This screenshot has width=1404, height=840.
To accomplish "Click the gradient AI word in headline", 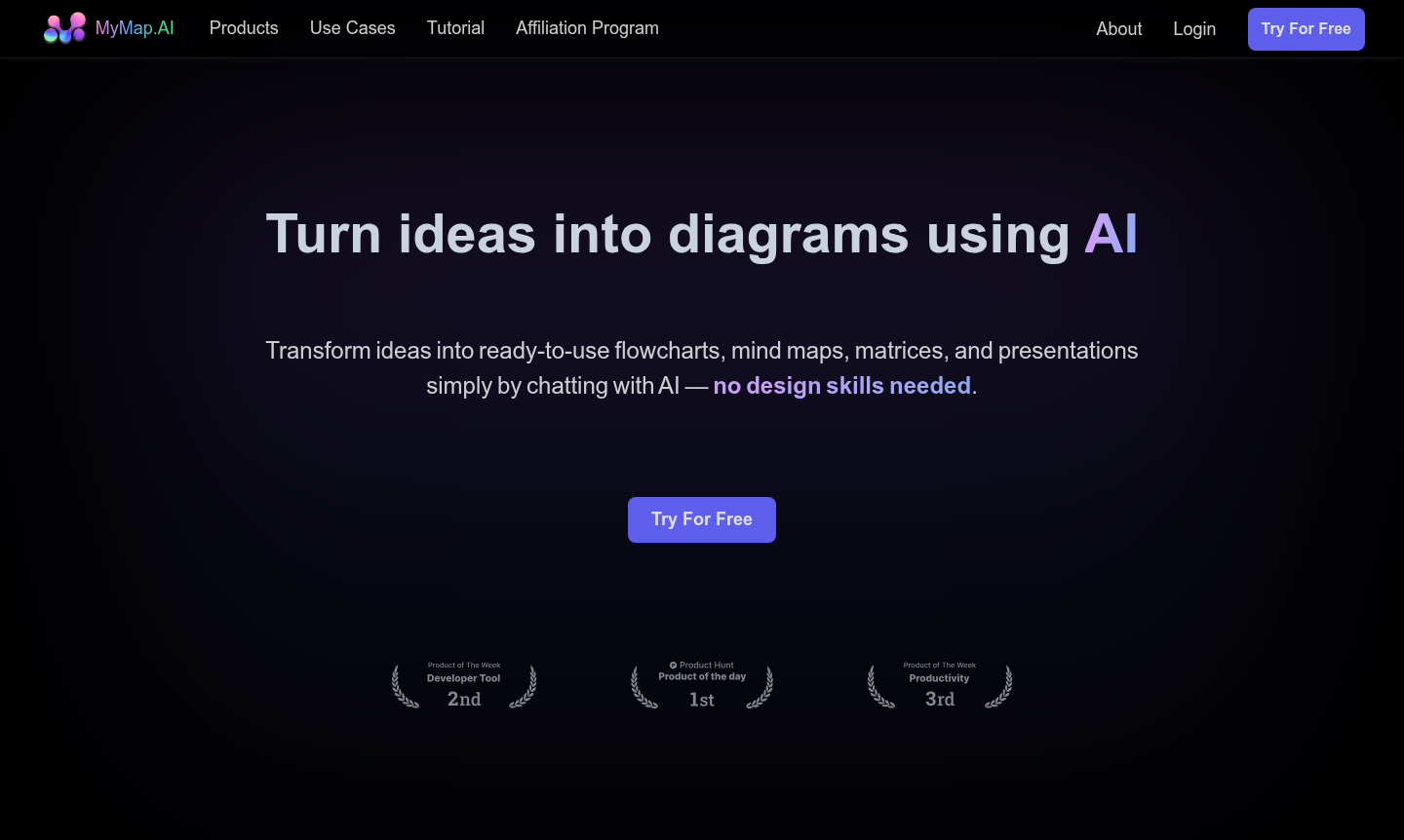I will (1111, 235).
